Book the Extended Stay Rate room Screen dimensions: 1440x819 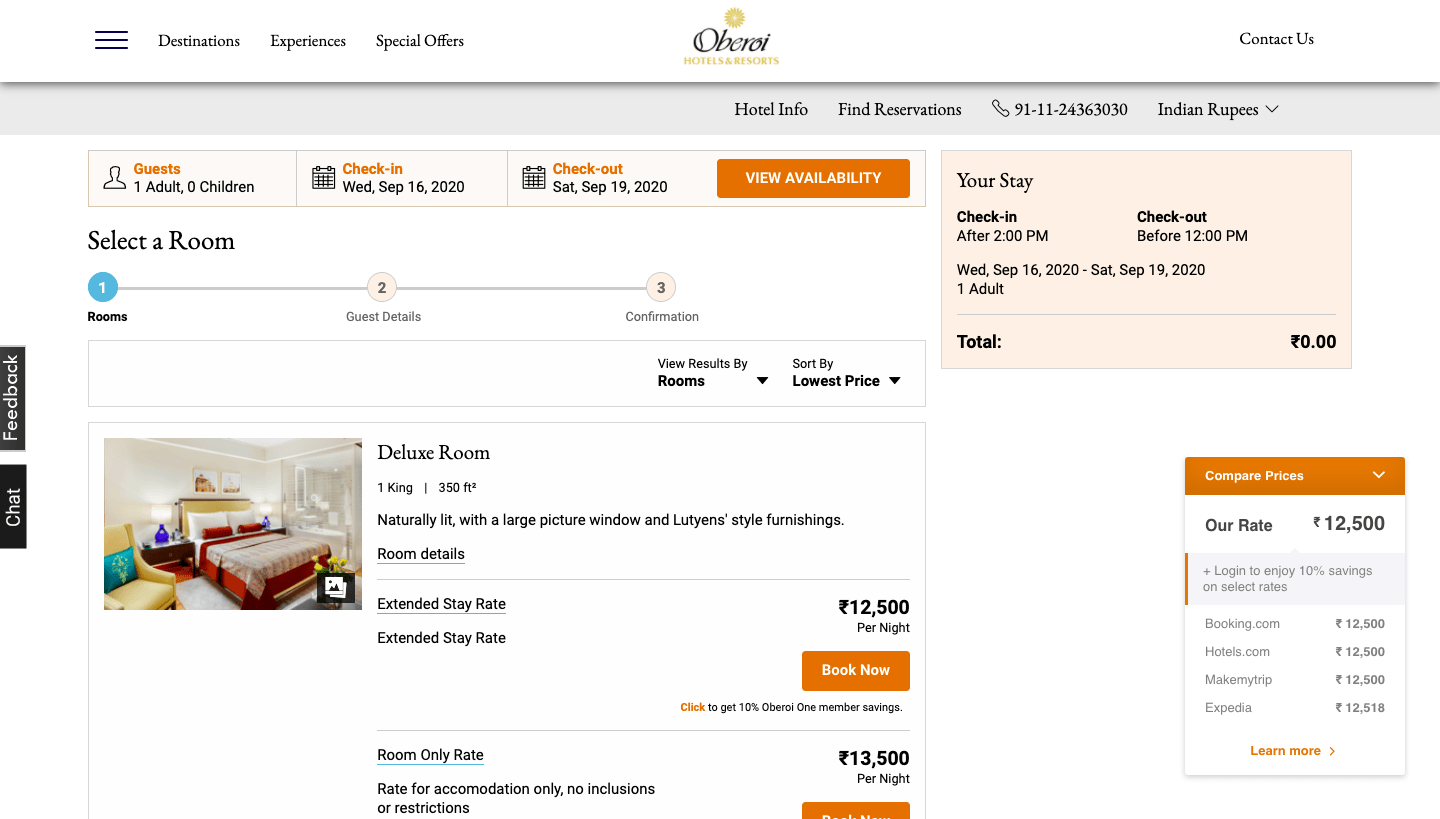tap(856, 671)
